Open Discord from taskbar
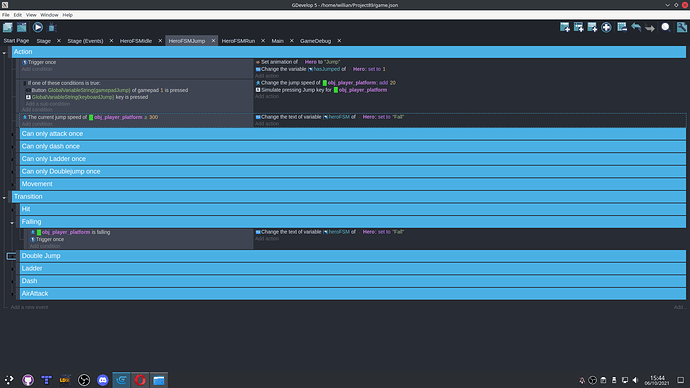 click(103, 380)
